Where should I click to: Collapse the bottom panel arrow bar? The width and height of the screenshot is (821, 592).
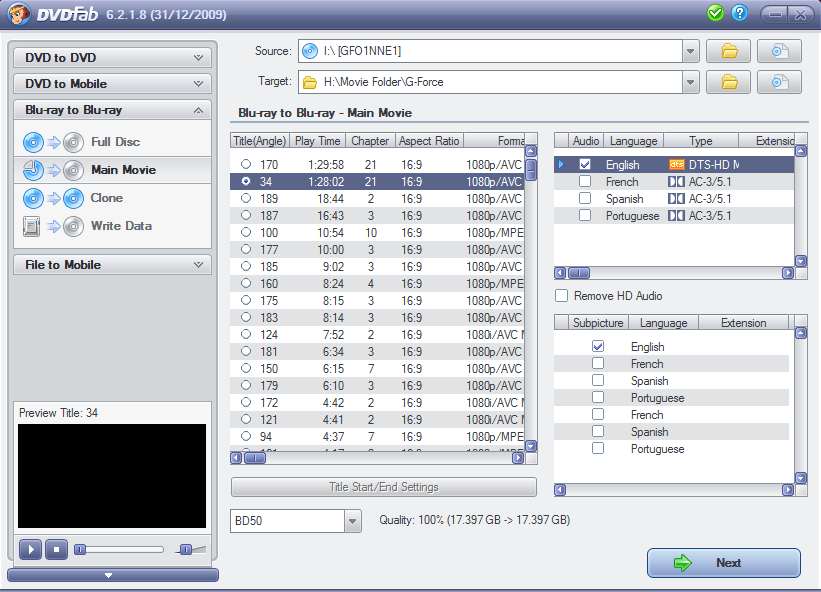[x=113, y=575]
